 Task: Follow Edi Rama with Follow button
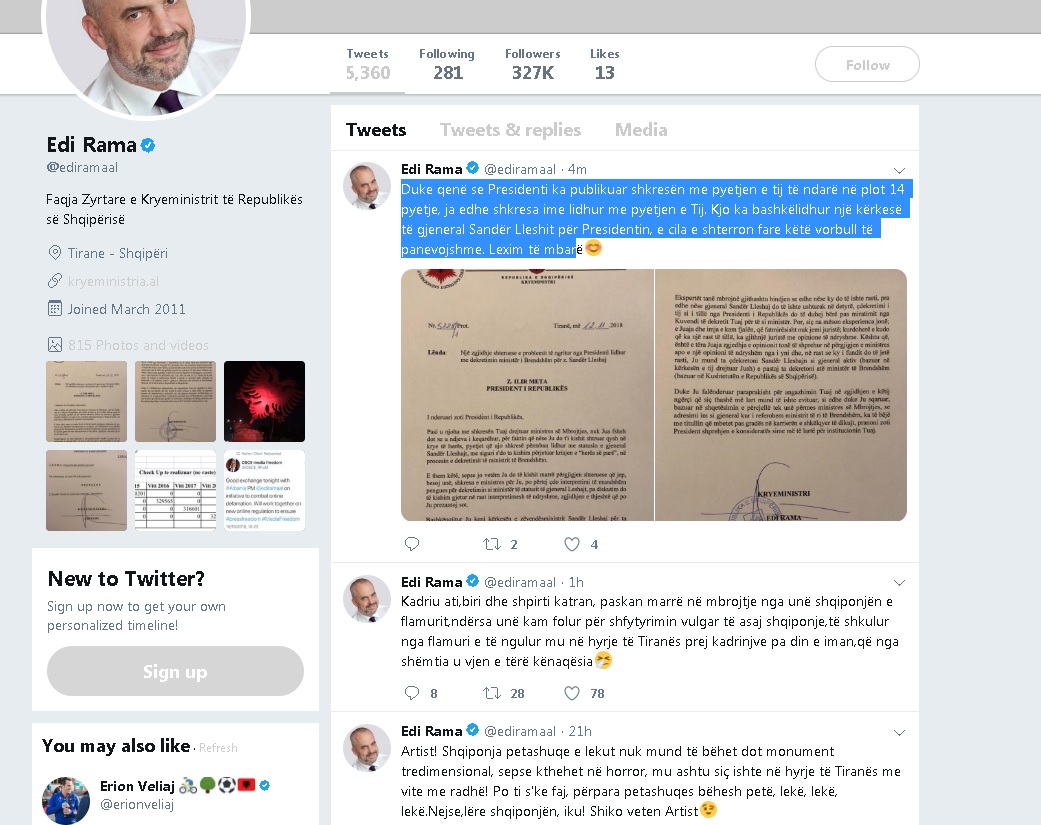[867, 64]
